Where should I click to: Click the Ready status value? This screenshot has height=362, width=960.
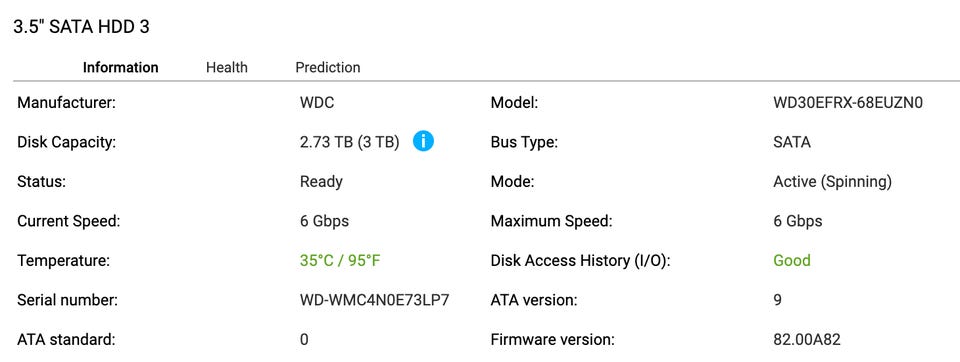(x=321, y=182)
